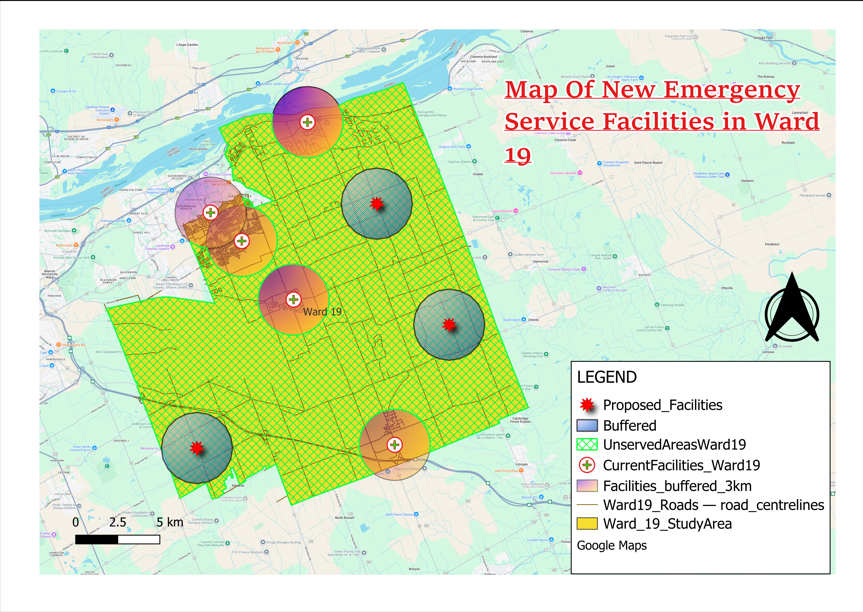Image resolution: width=863 pixels, height=612 pixels.
Task: Click the CurrentFacilities_Ward19 green cross legend icon
Action: [x=587, y=465]
